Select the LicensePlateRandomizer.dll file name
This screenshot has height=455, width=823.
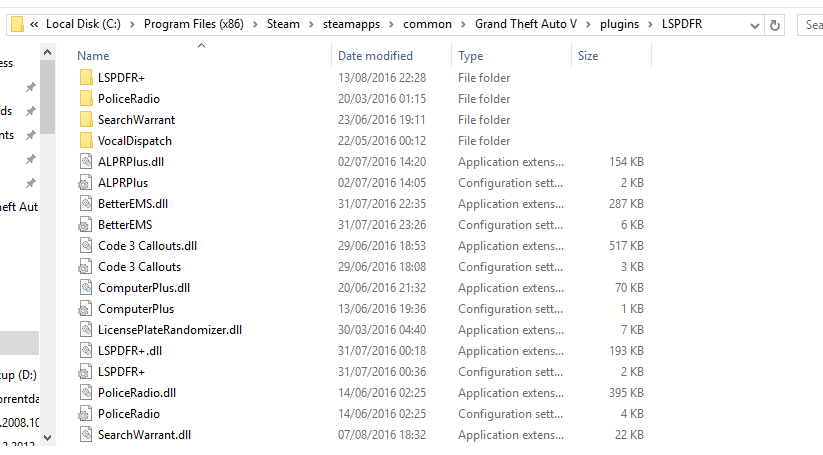point(170,330)
